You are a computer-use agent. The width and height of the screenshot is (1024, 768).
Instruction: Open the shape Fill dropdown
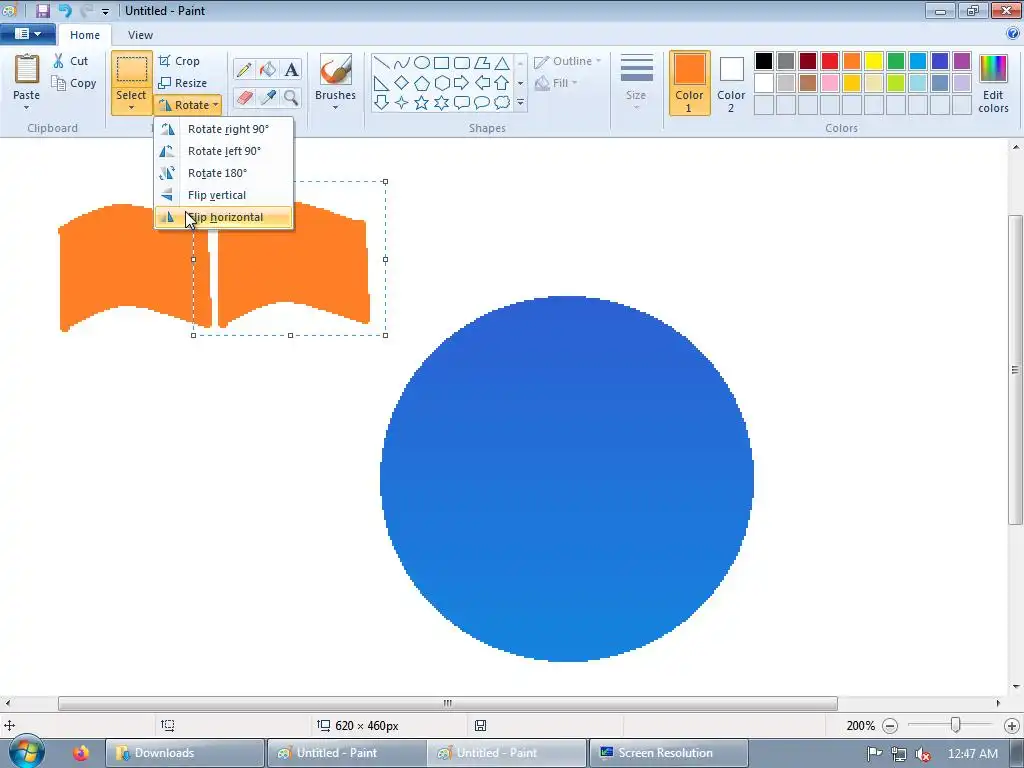(x=556, y=83)
